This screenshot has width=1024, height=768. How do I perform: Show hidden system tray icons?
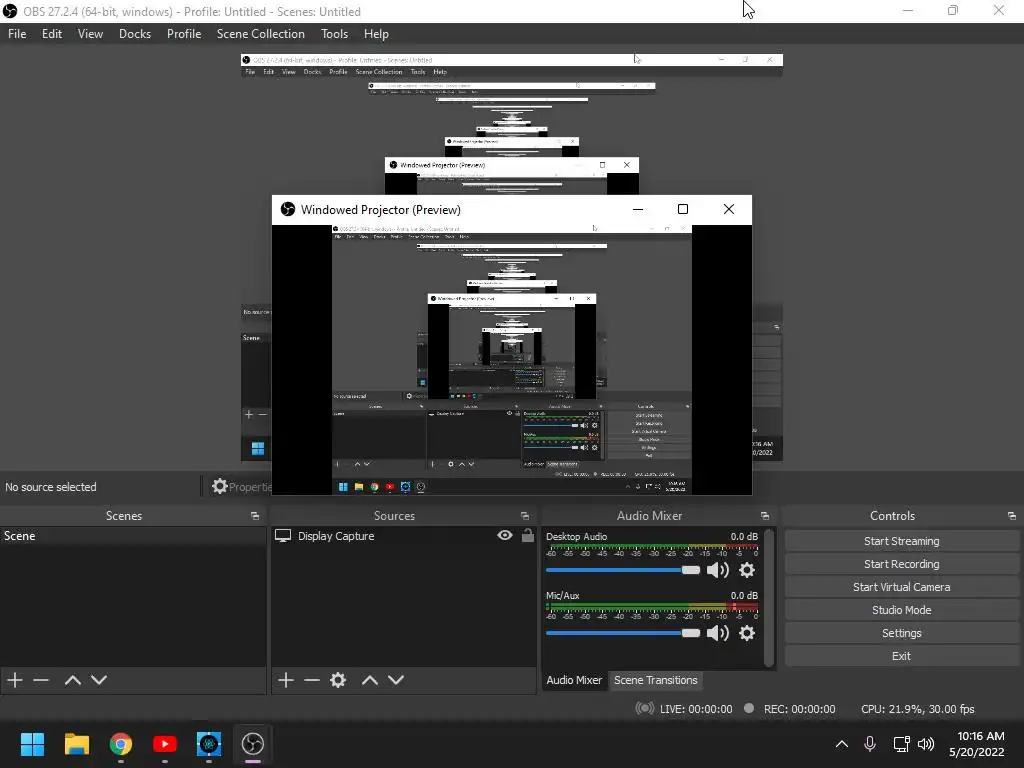point(842,744)
